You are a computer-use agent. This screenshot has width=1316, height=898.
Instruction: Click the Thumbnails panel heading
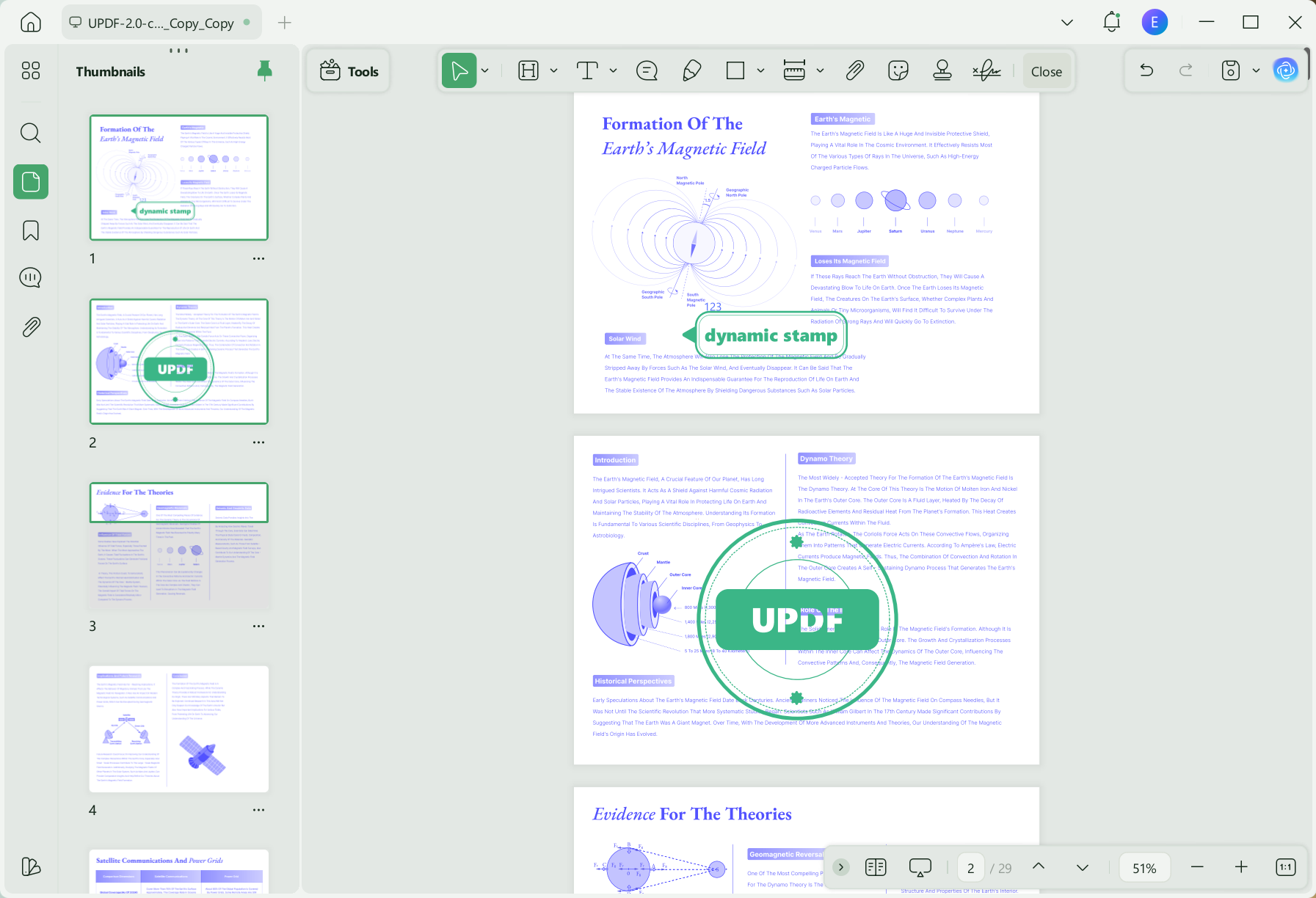coord(111,71)
